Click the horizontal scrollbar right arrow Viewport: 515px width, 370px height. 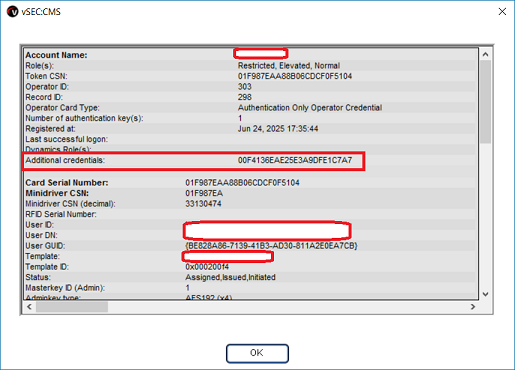point(473,307)
